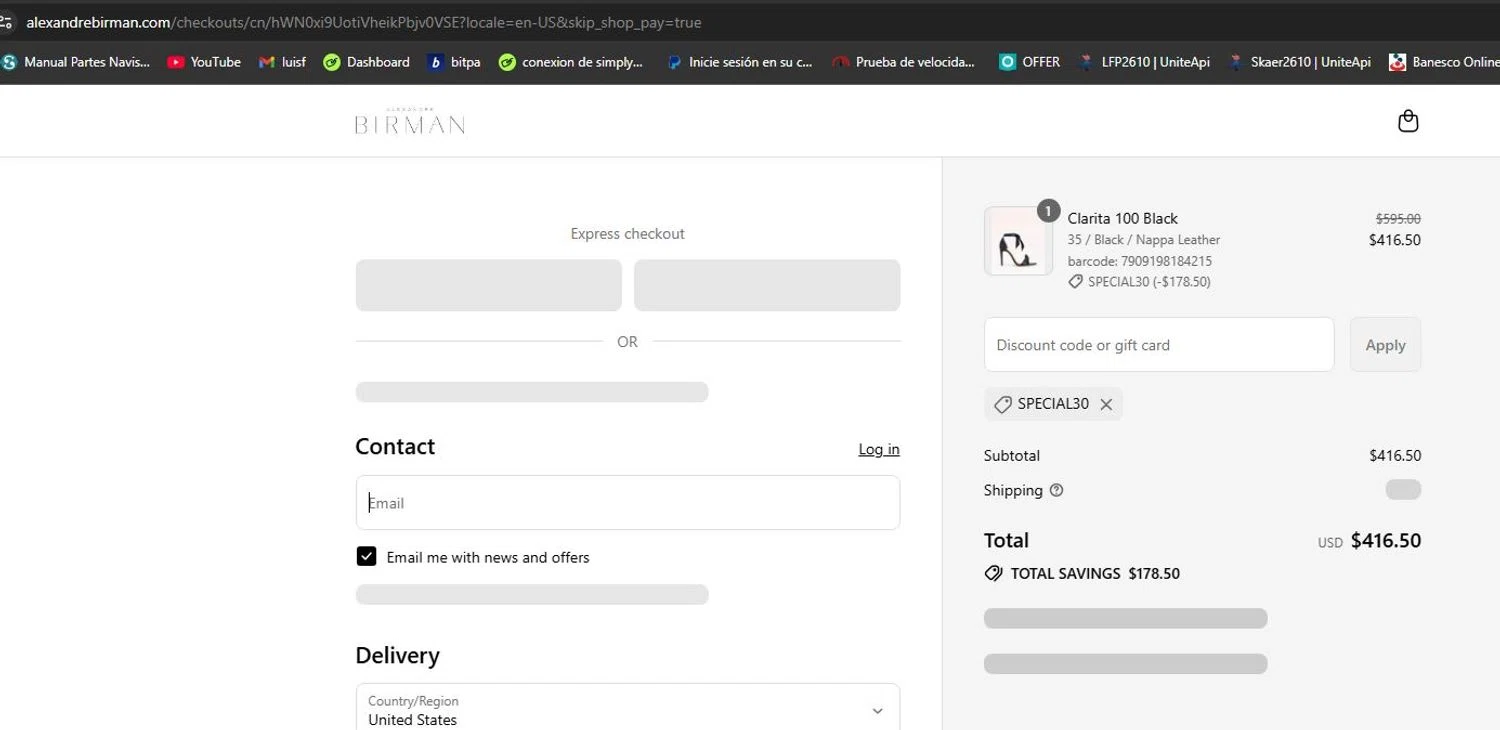Image resolution: width=1500 pixels, height=730 pixels.
Task: Click the browser address bar URL
Action: 364,22
